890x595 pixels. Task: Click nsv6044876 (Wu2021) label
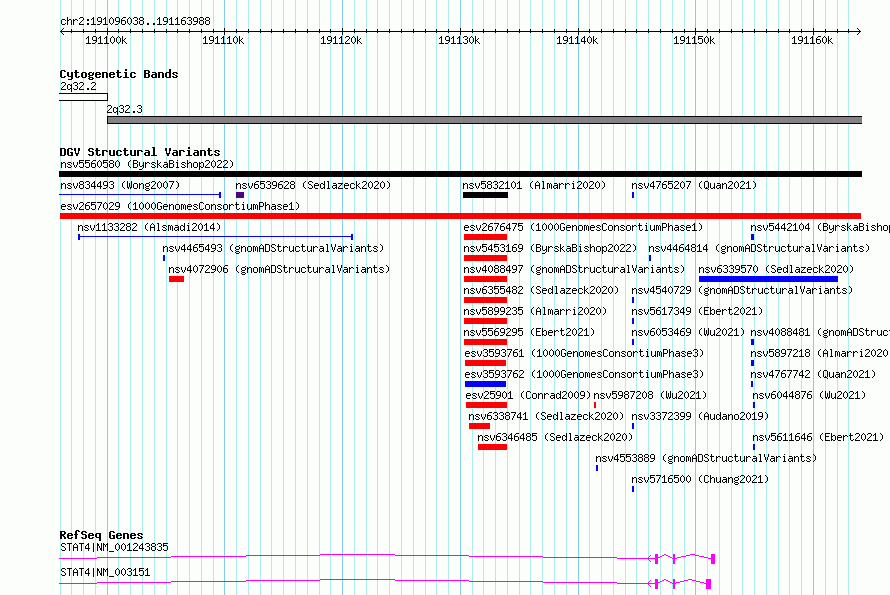809,396
